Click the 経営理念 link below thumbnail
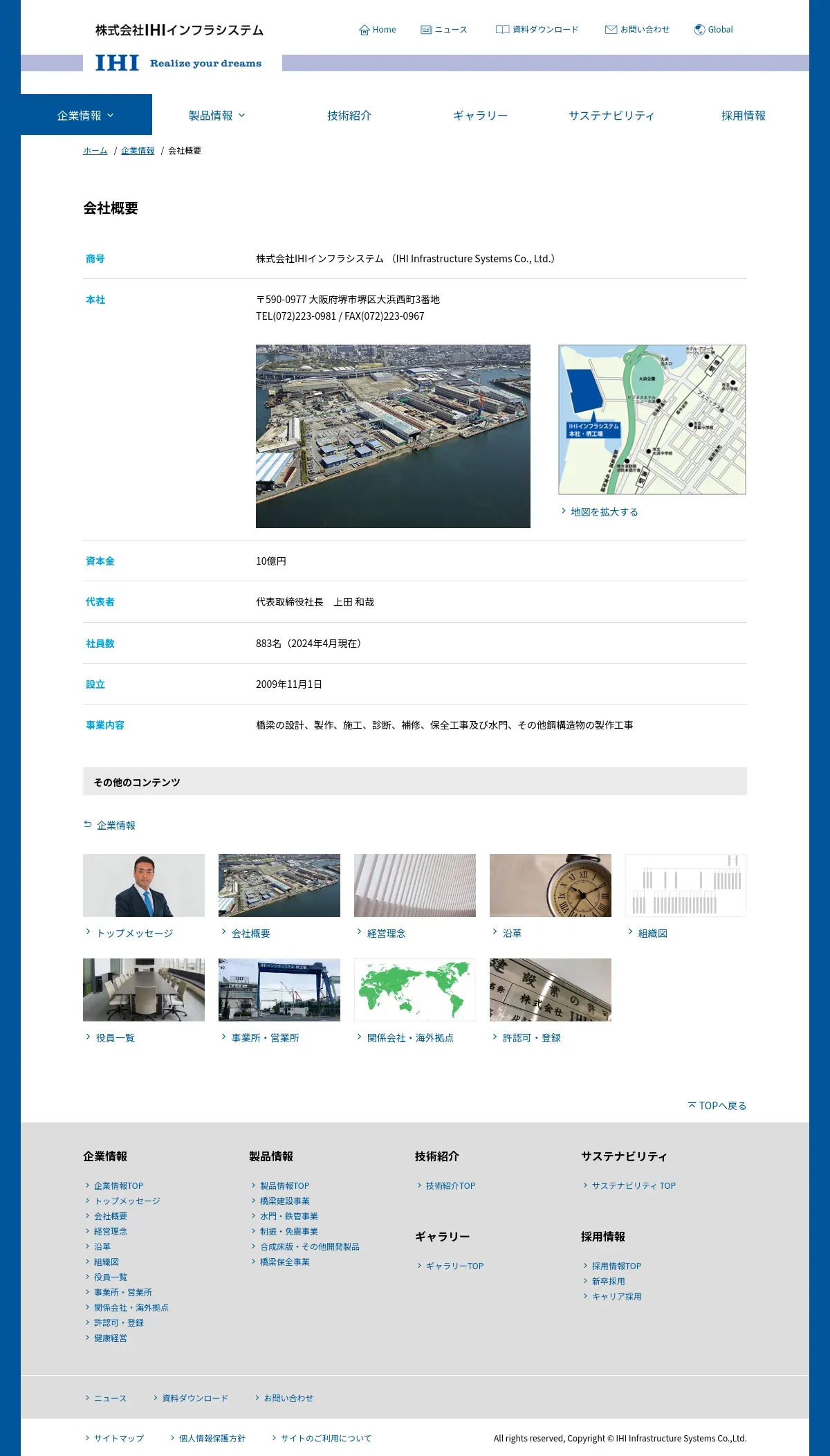 pos(386,933)
